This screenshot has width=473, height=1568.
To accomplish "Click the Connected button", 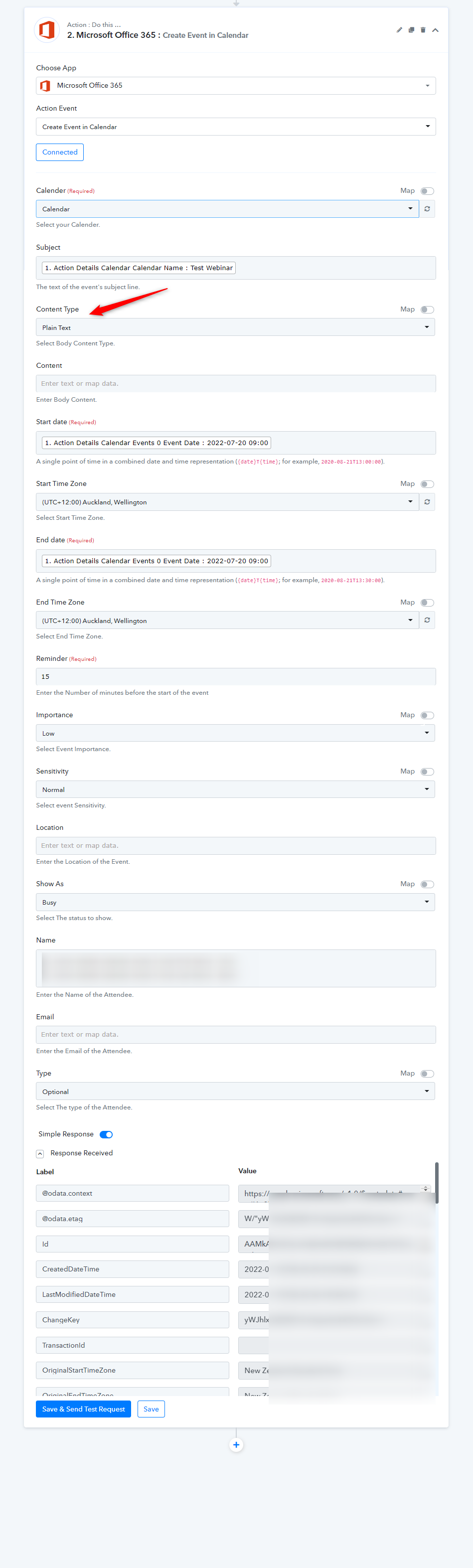I will tap(60, 152).
